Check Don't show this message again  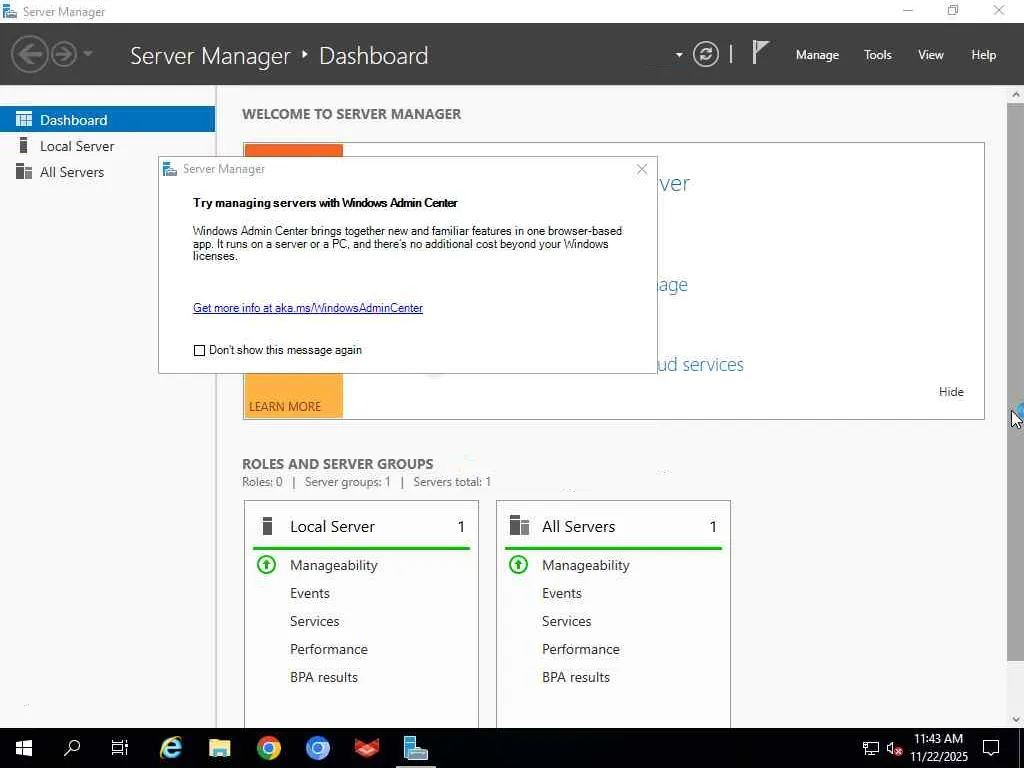click(x=199, y=350)
